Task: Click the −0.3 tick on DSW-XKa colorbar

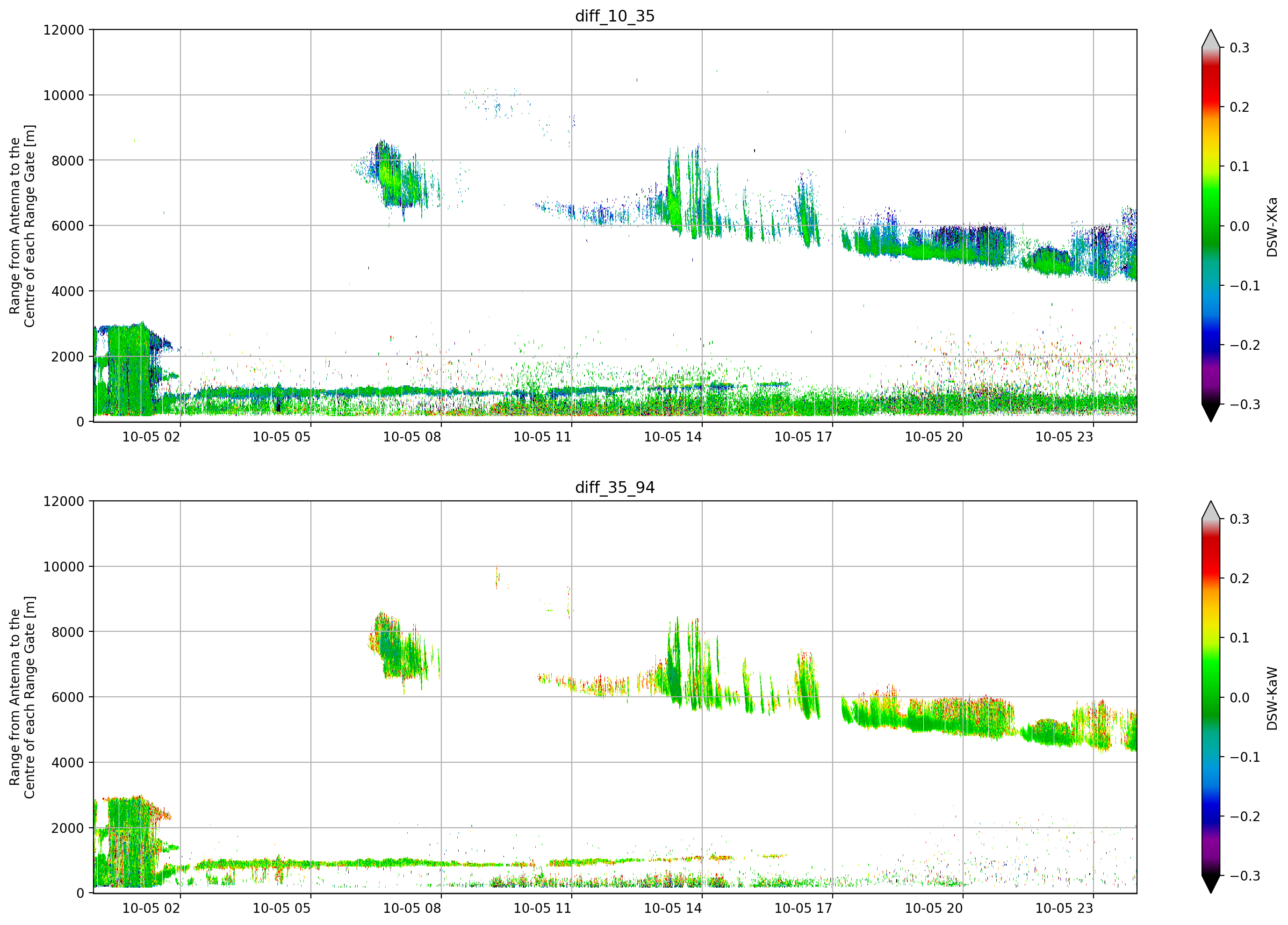Action: click(1245, 405)
